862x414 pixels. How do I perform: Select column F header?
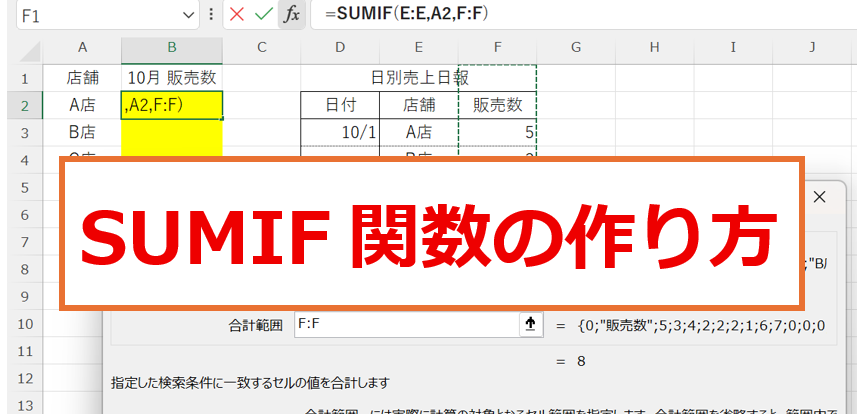tap(497, 47)
